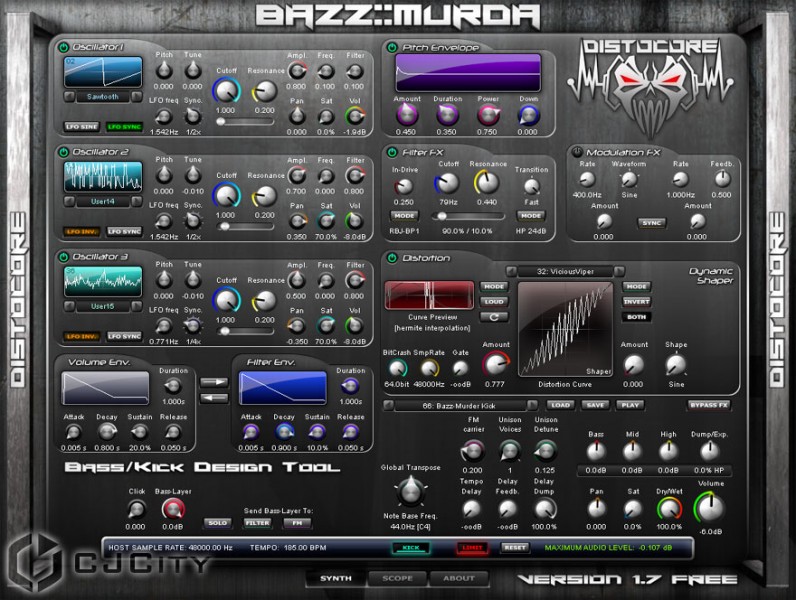Click the Oscillator 1 Sawtooth waveform display
Screen dimensions: 796x600
[103, 72]
